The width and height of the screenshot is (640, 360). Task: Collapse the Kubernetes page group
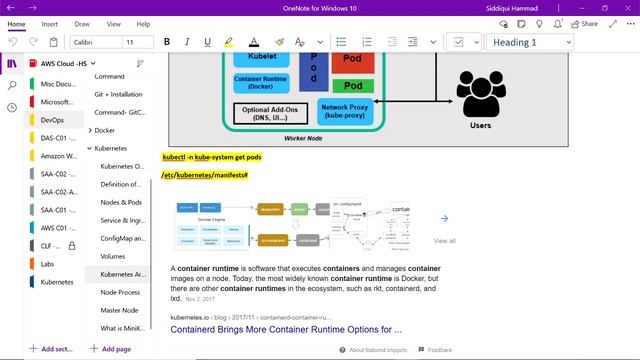coord(90,148)
